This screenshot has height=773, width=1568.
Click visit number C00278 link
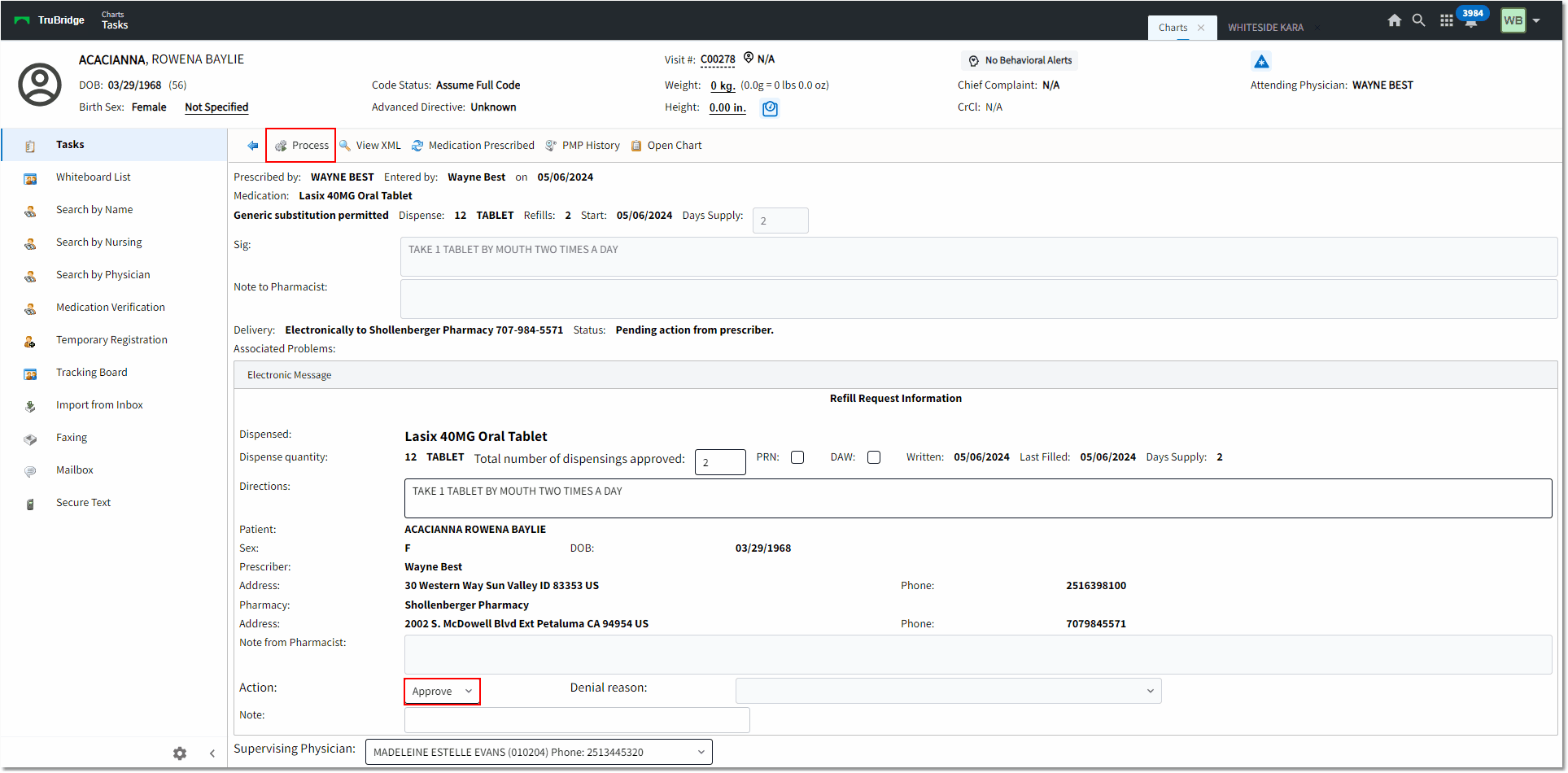click(x=718, y=59)
